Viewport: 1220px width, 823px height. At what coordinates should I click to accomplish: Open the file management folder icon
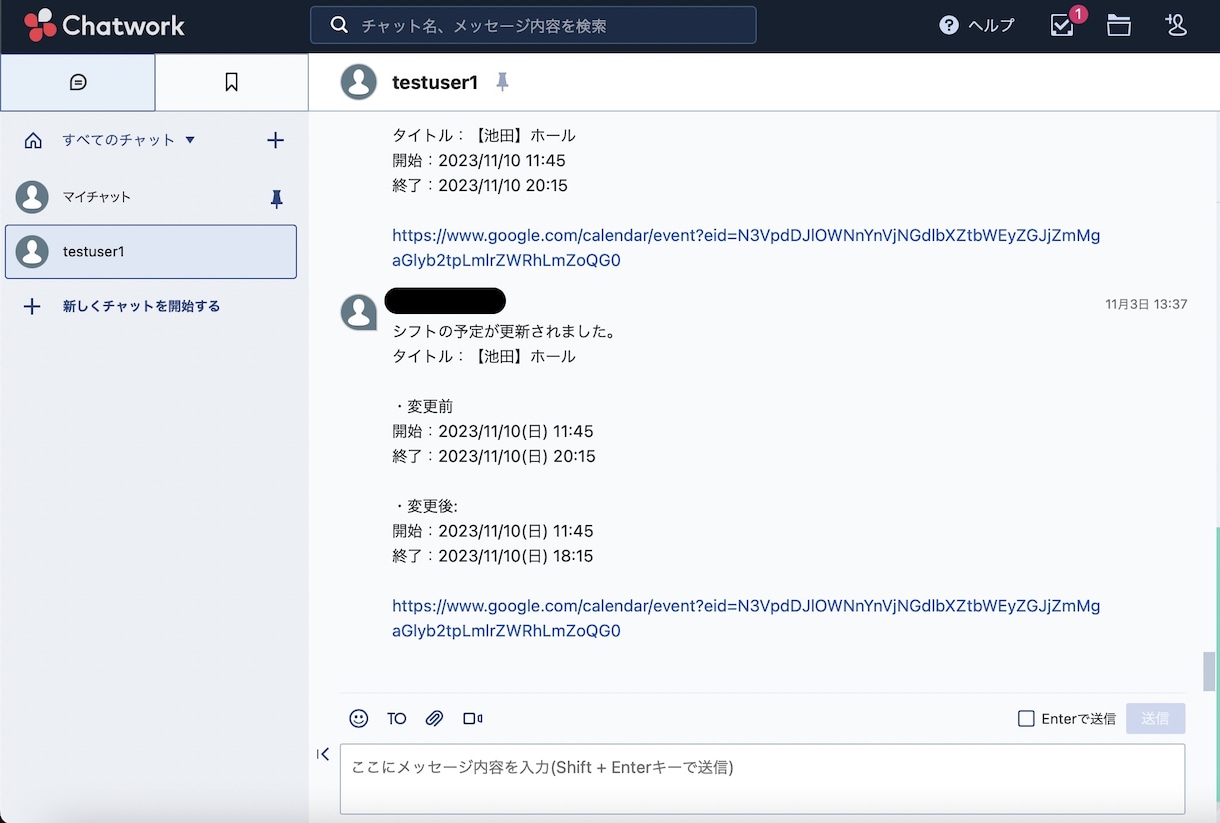[x=1119, y=26]
